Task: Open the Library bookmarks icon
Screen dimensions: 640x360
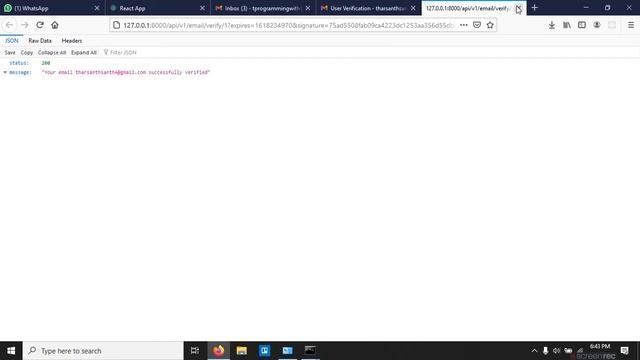Action: coord(567,25)
